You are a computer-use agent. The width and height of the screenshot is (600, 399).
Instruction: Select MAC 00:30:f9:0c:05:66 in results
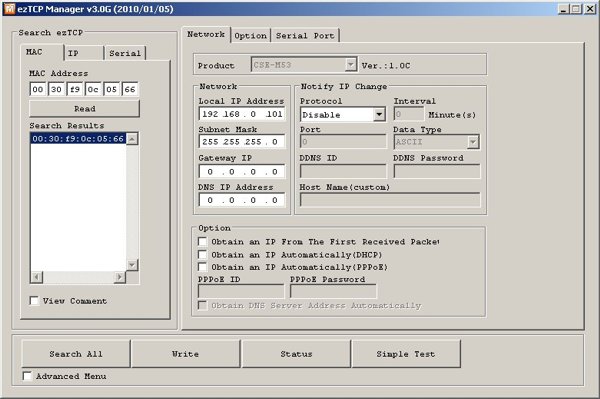78,138
